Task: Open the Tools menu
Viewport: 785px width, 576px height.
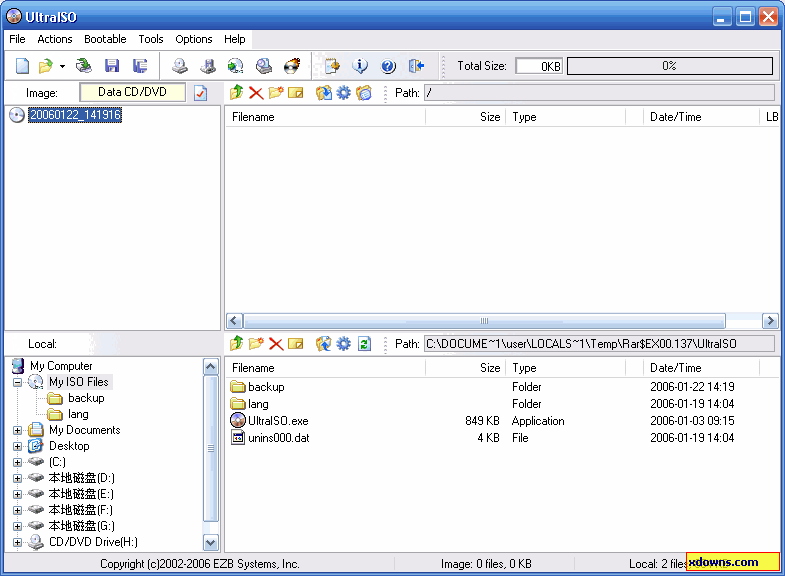Action: point(151,39)
